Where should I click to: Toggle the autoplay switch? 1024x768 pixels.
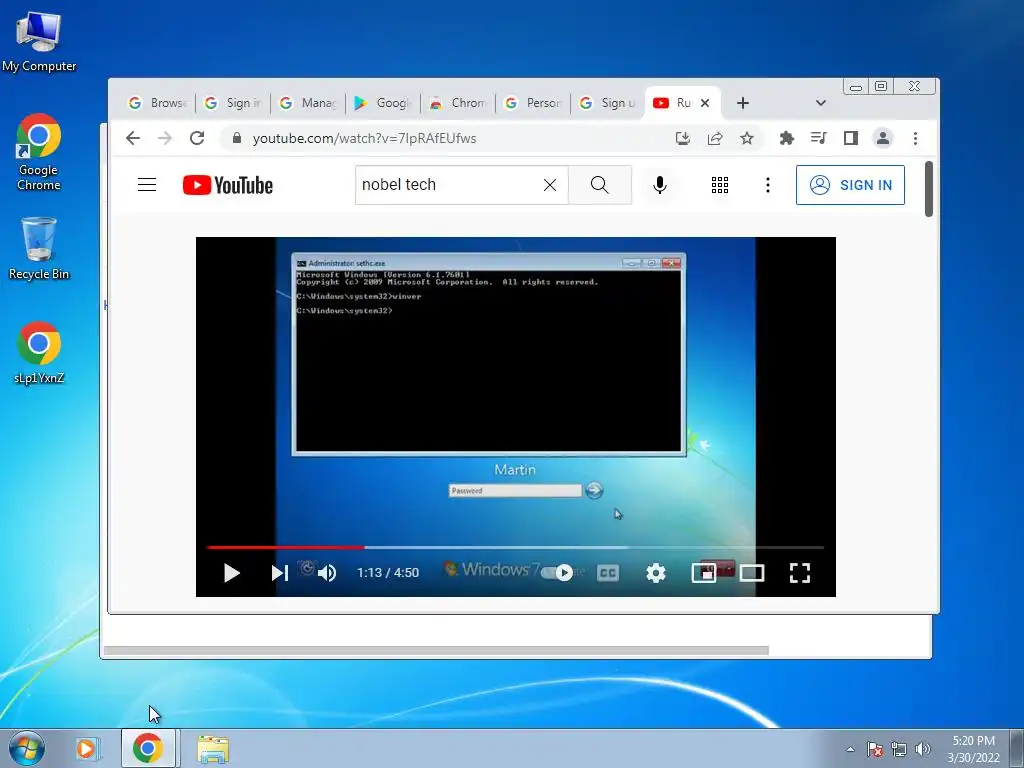(x=557, y=573)
